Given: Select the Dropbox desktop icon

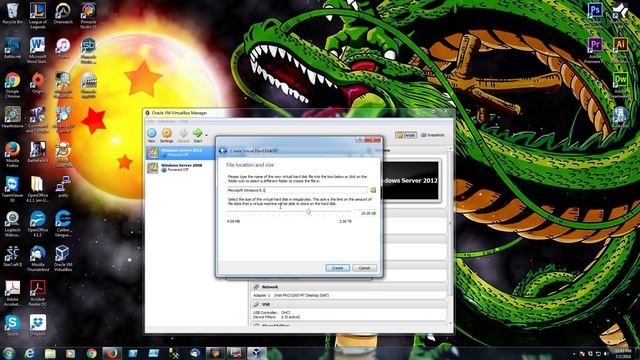Looking at the screenshot, I should [38, 325].
